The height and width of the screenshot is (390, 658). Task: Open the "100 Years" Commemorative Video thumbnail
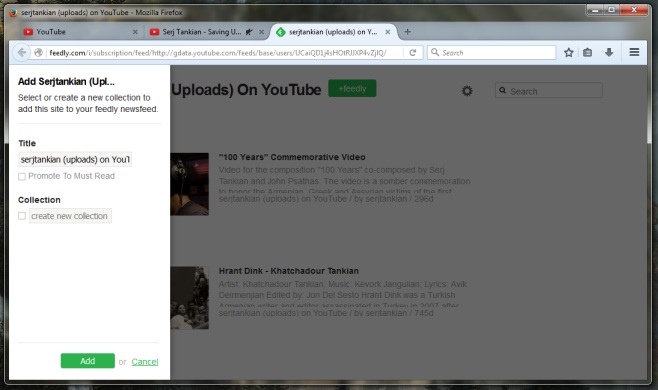click(189, 184)
